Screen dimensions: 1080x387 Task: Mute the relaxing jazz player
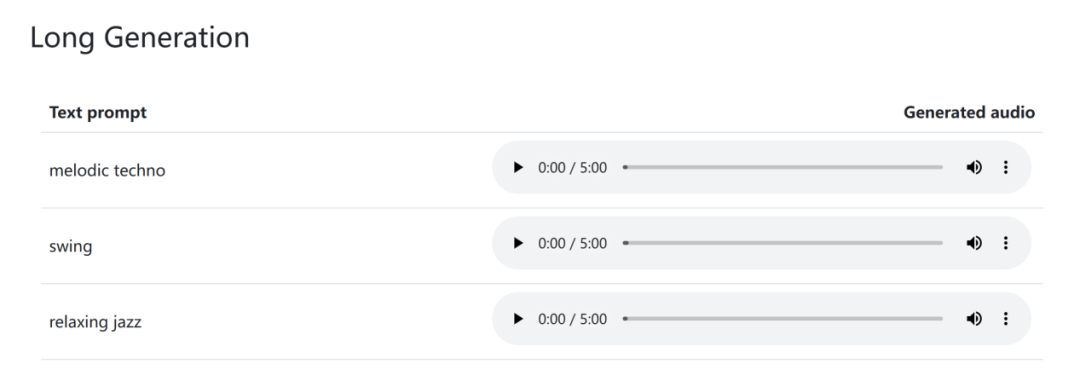(974, 319)
